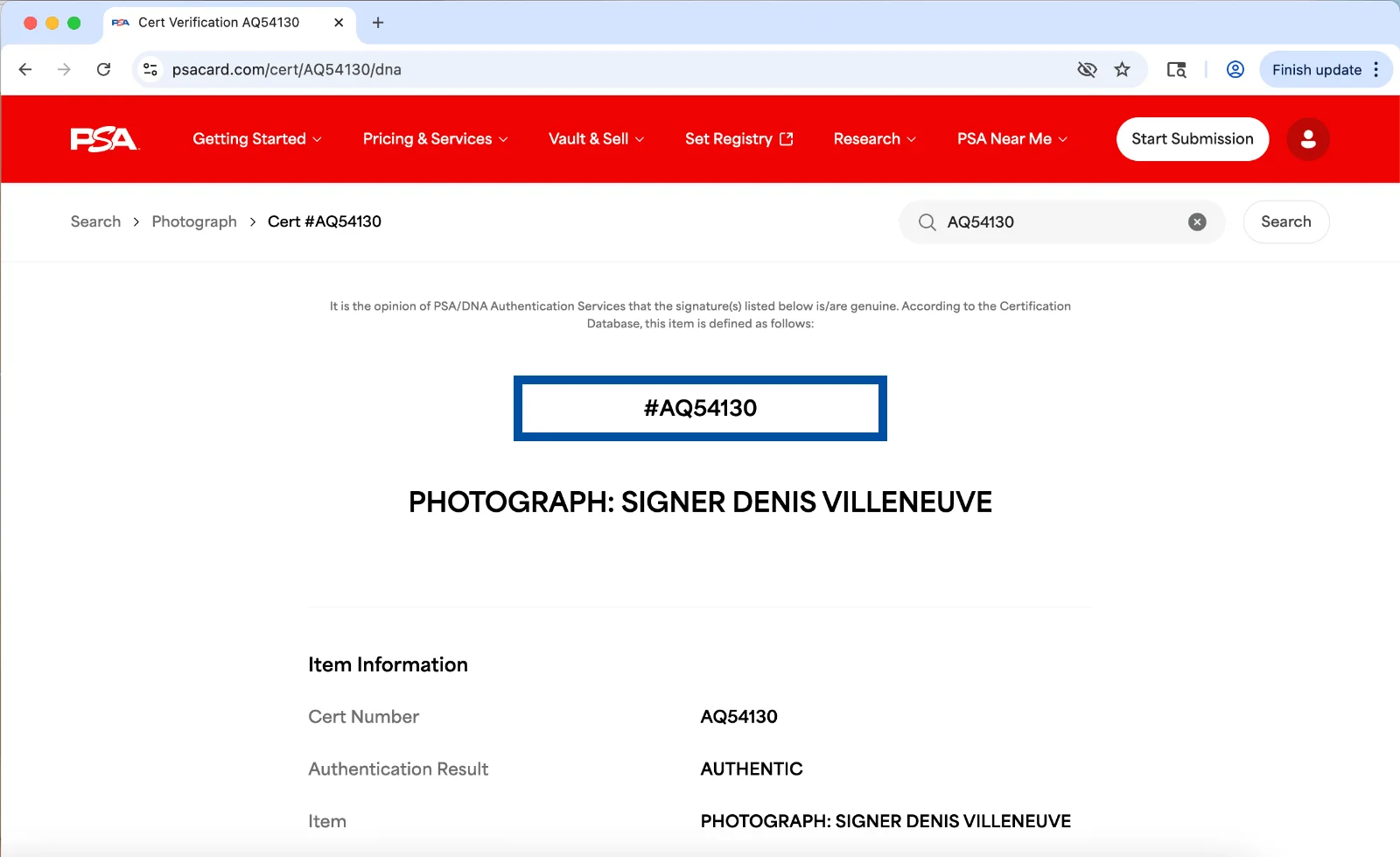Expand Pricing & Services dropdown

point(436,139)
